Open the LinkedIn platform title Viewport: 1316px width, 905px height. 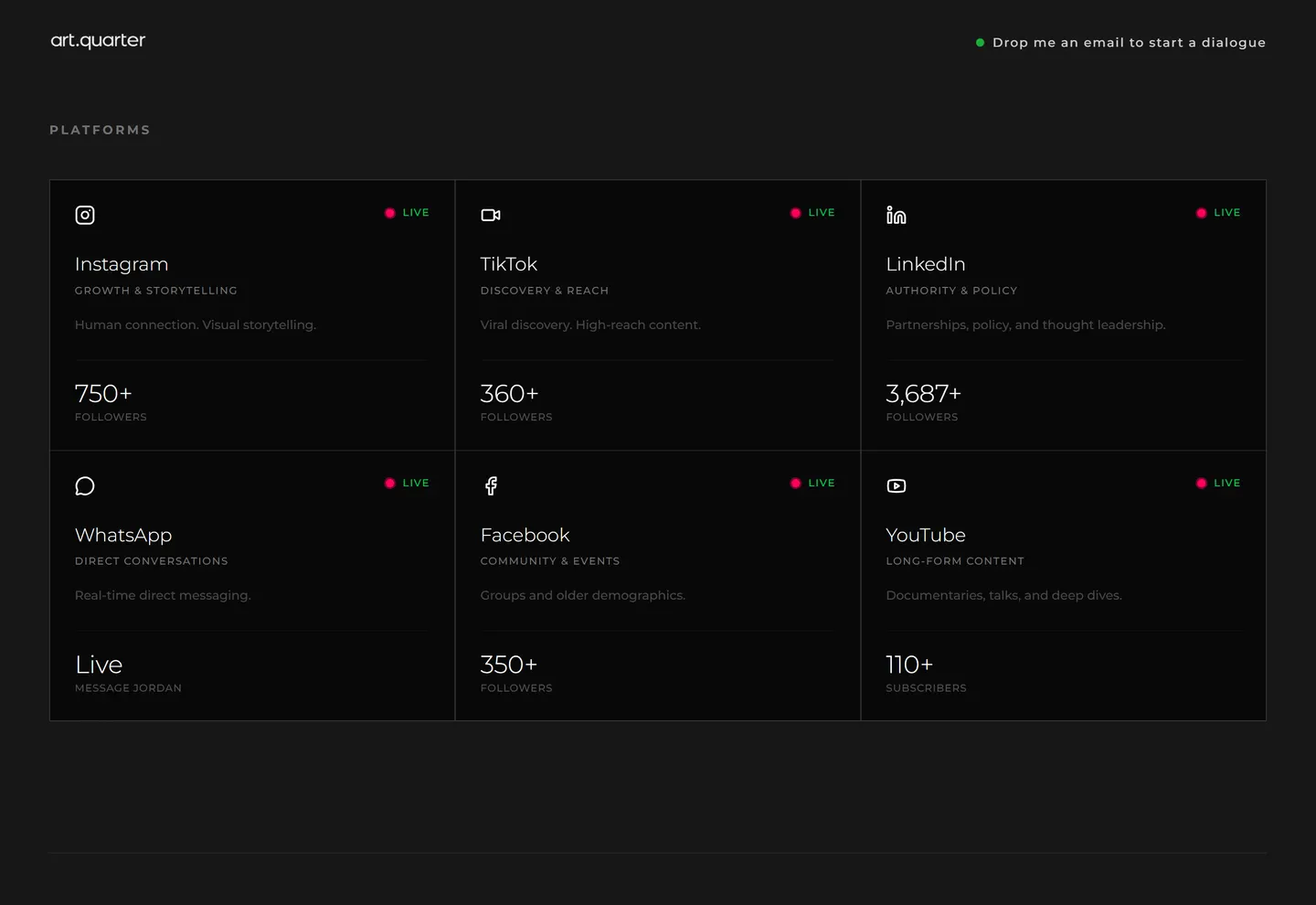tap(926, 264)
